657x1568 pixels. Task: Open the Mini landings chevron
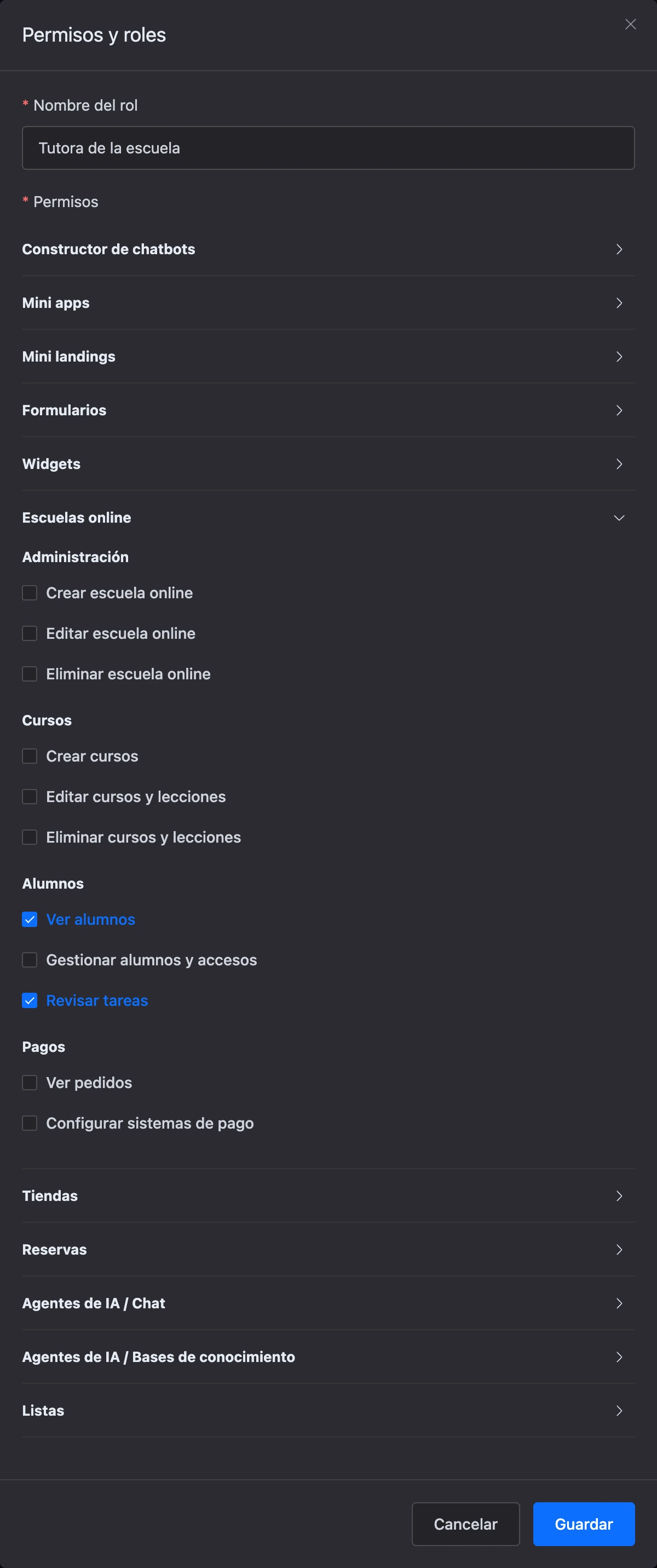[x=619, y=356]
